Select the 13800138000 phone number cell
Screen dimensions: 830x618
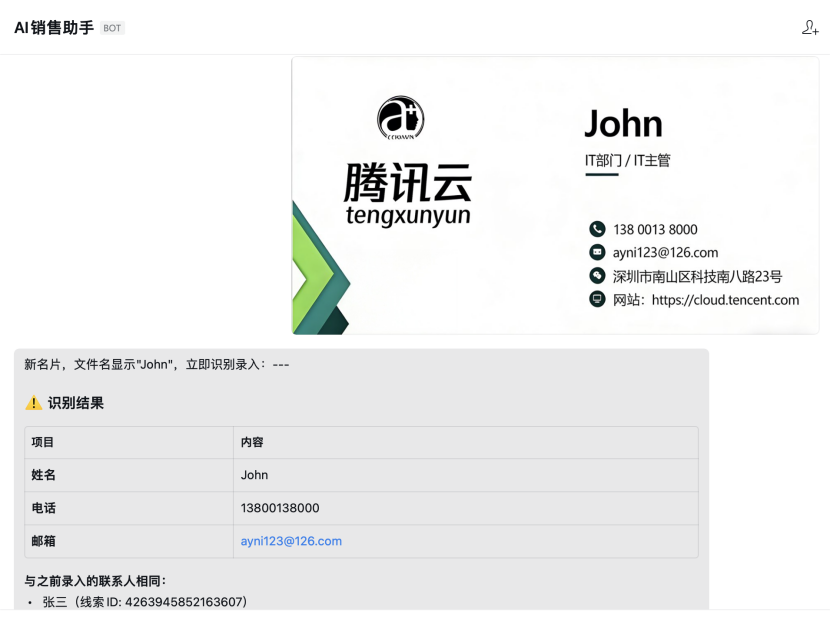[x=280, y=508]
